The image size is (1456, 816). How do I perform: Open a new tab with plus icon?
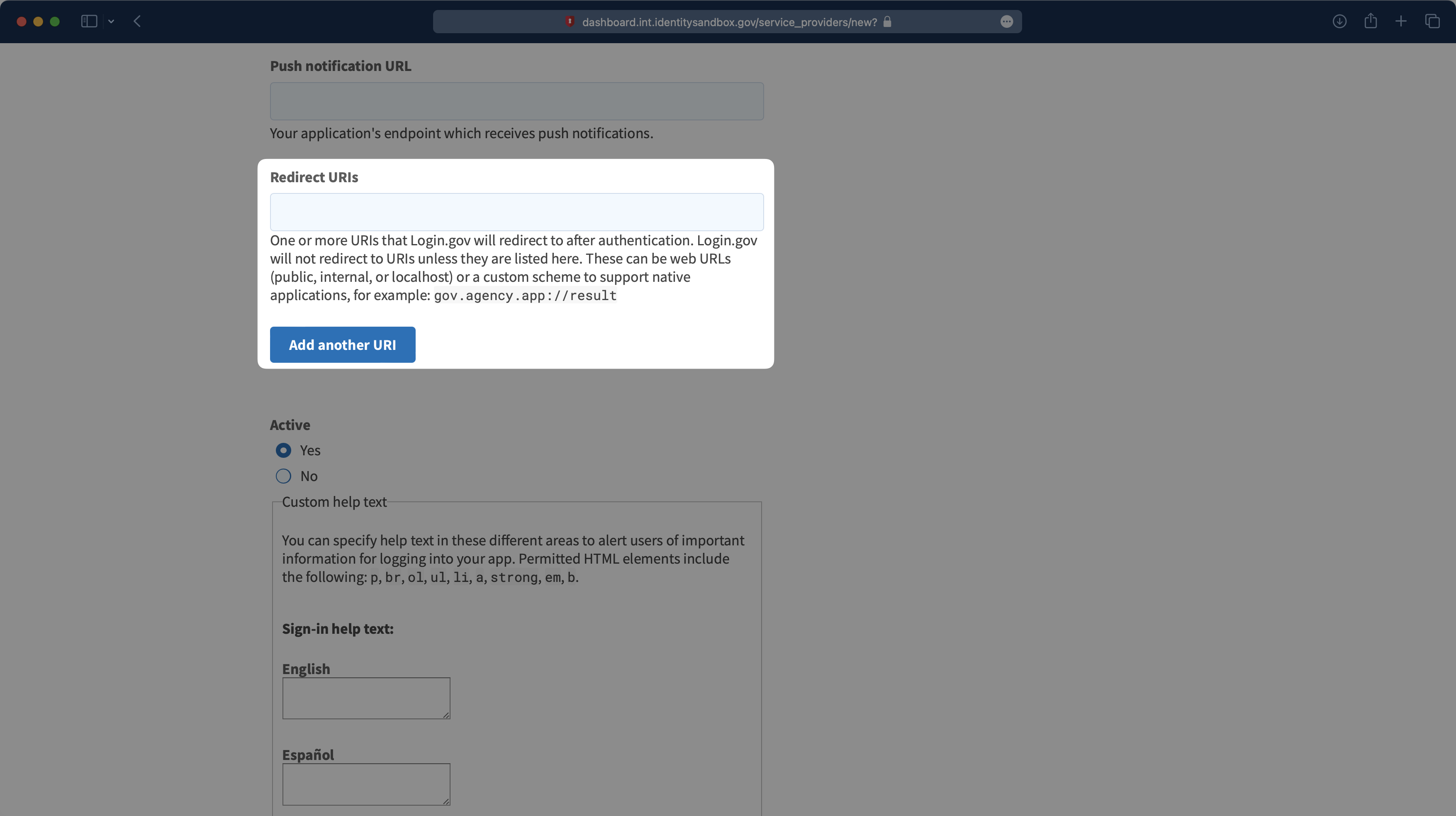pyautogui.click(x=1400, y=22)
